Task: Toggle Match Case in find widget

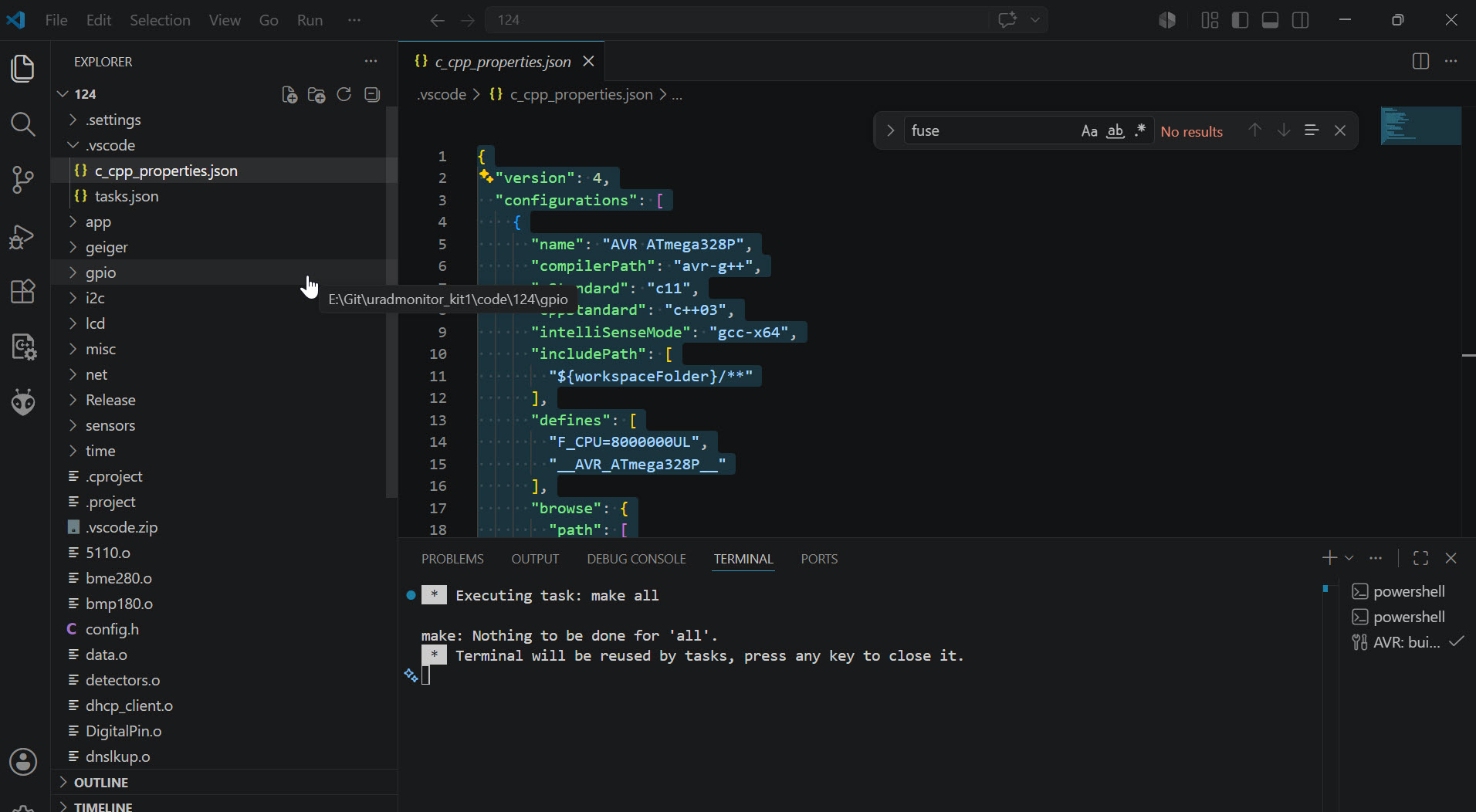Action: pyautogui.click(x=1089, y=130)
